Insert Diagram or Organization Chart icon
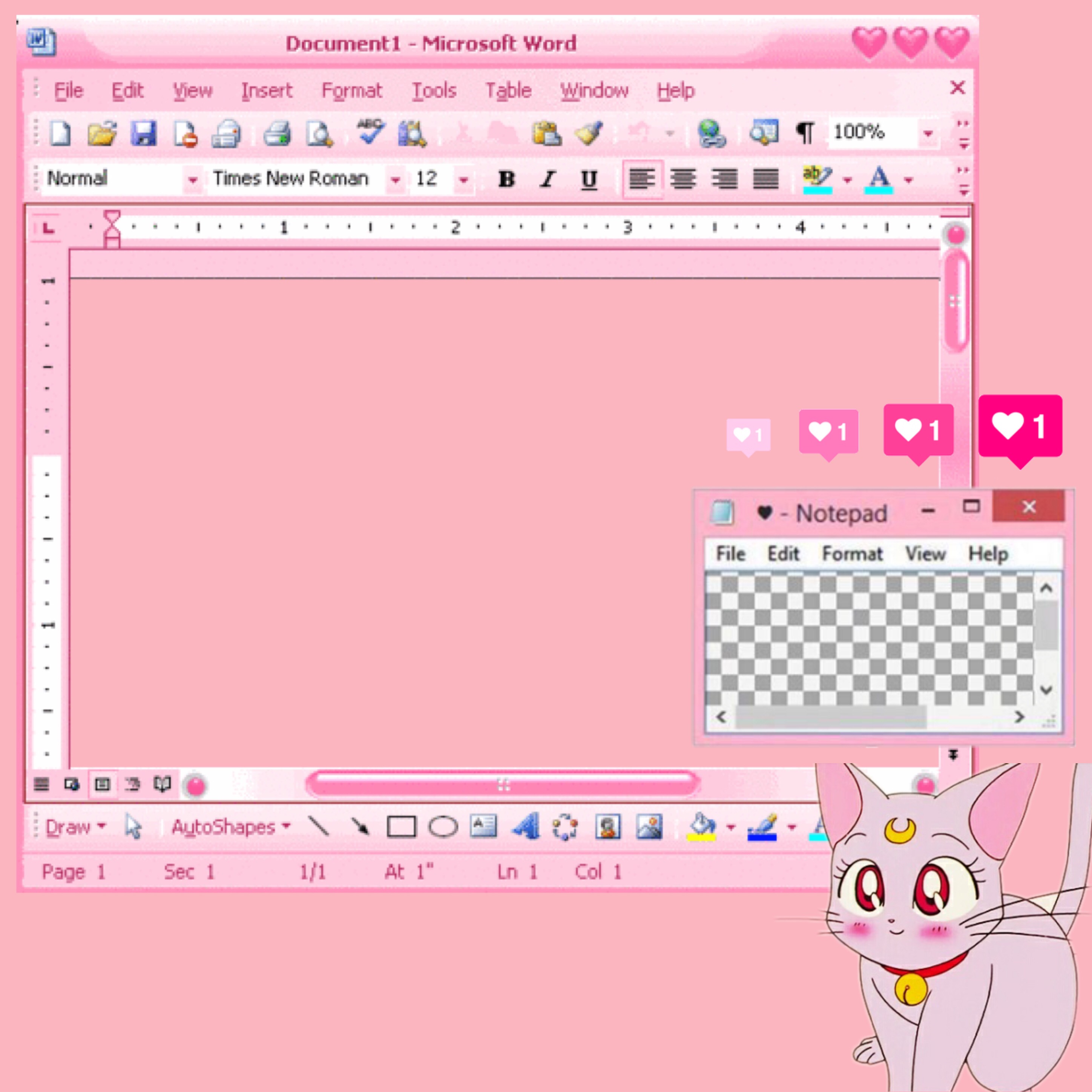 [566, 827]
